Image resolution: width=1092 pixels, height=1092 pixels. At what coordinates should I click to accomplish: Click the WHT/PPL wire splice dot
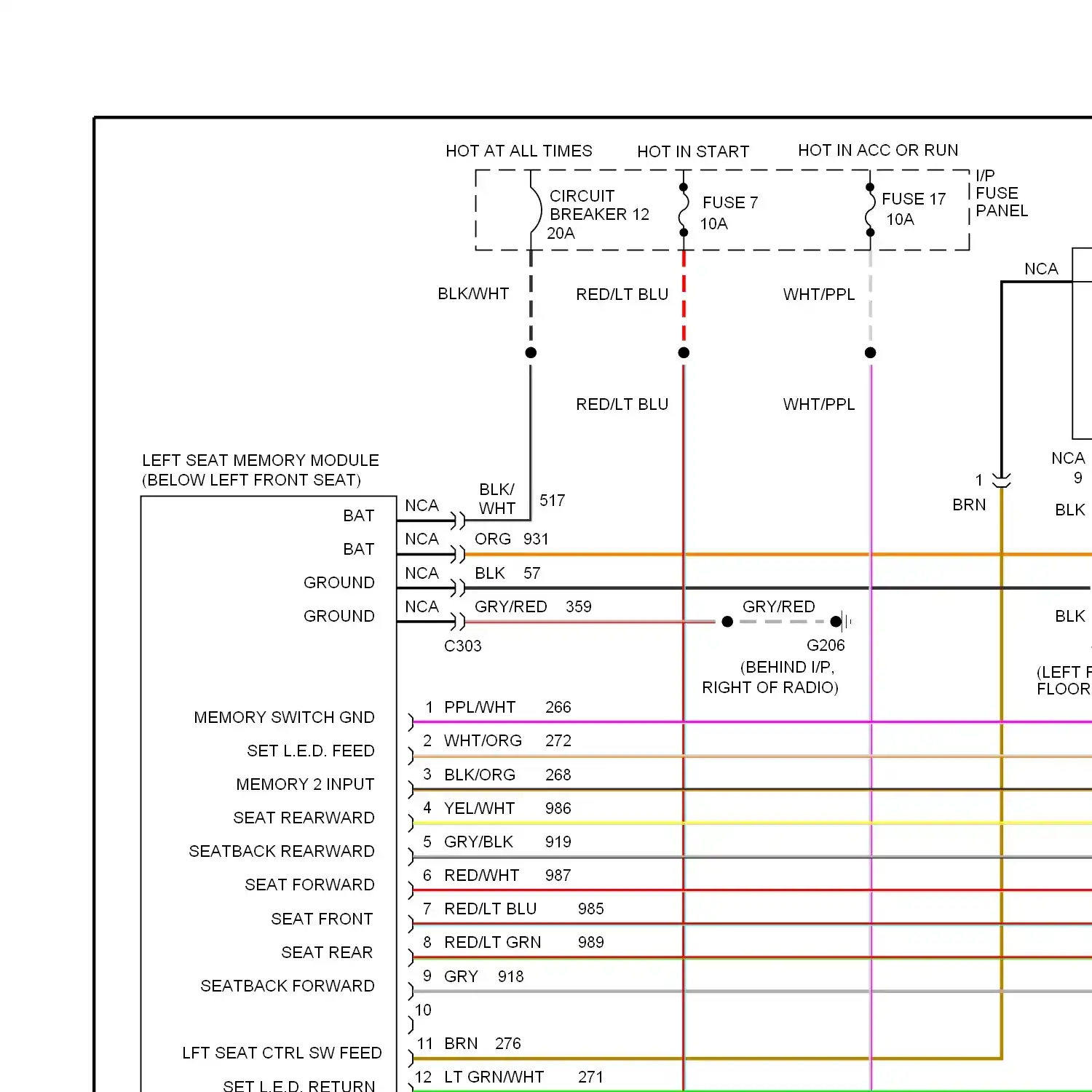870,352
